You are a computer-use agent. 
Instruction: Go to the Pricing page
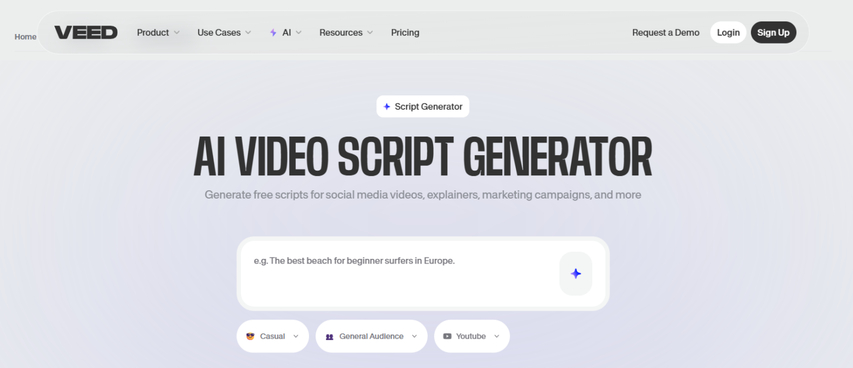click(x=405, y=33)
